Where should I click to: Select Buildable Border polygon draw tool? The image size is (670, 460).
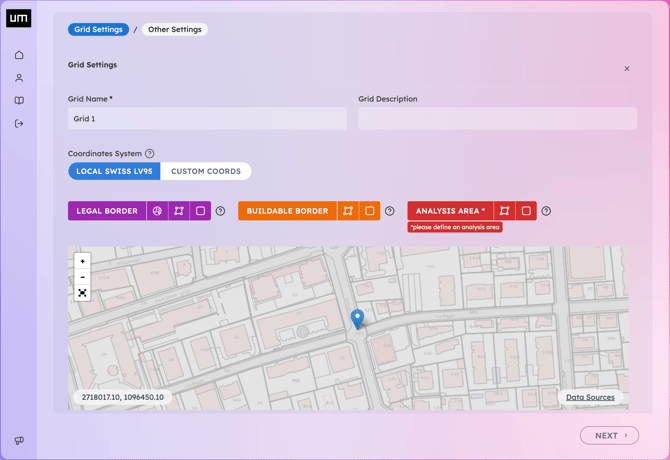(348, 211)
